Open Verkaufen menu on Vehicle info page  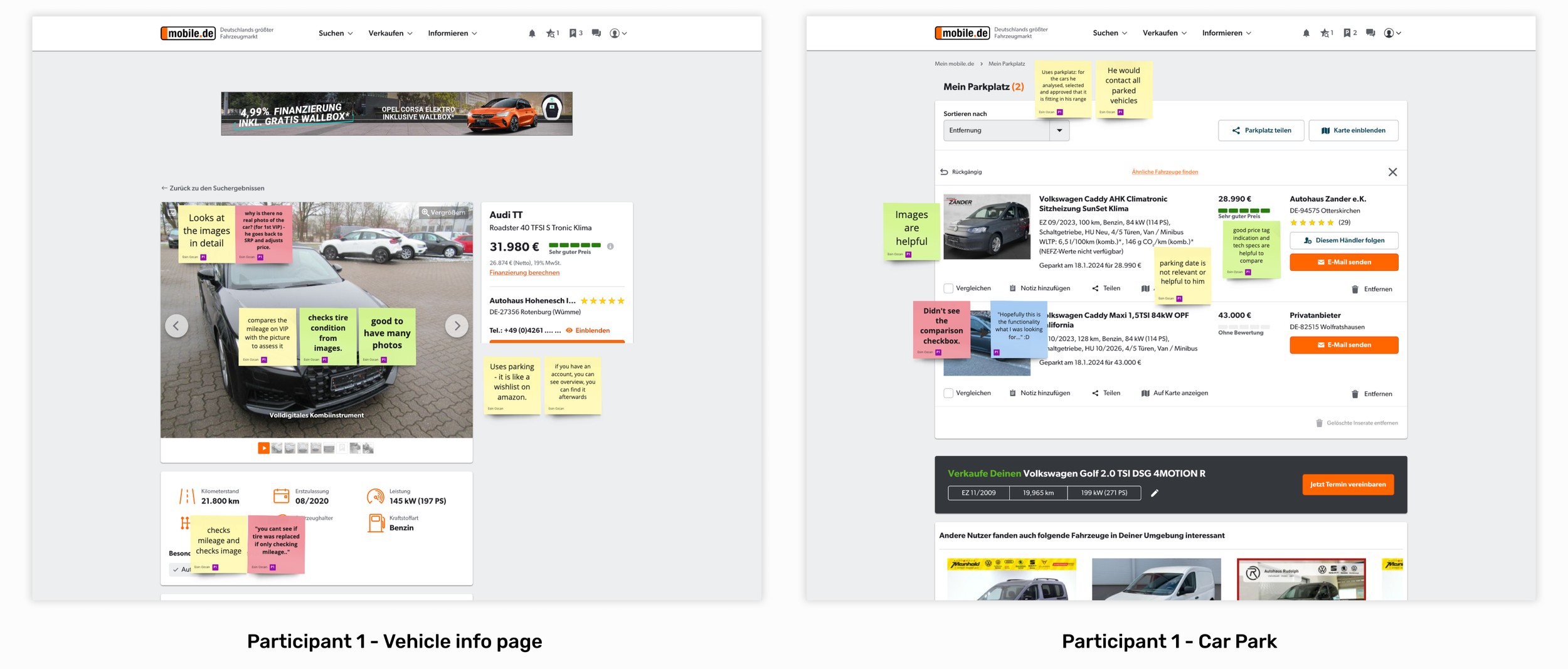pyautogui.click(x=390, y=33)
